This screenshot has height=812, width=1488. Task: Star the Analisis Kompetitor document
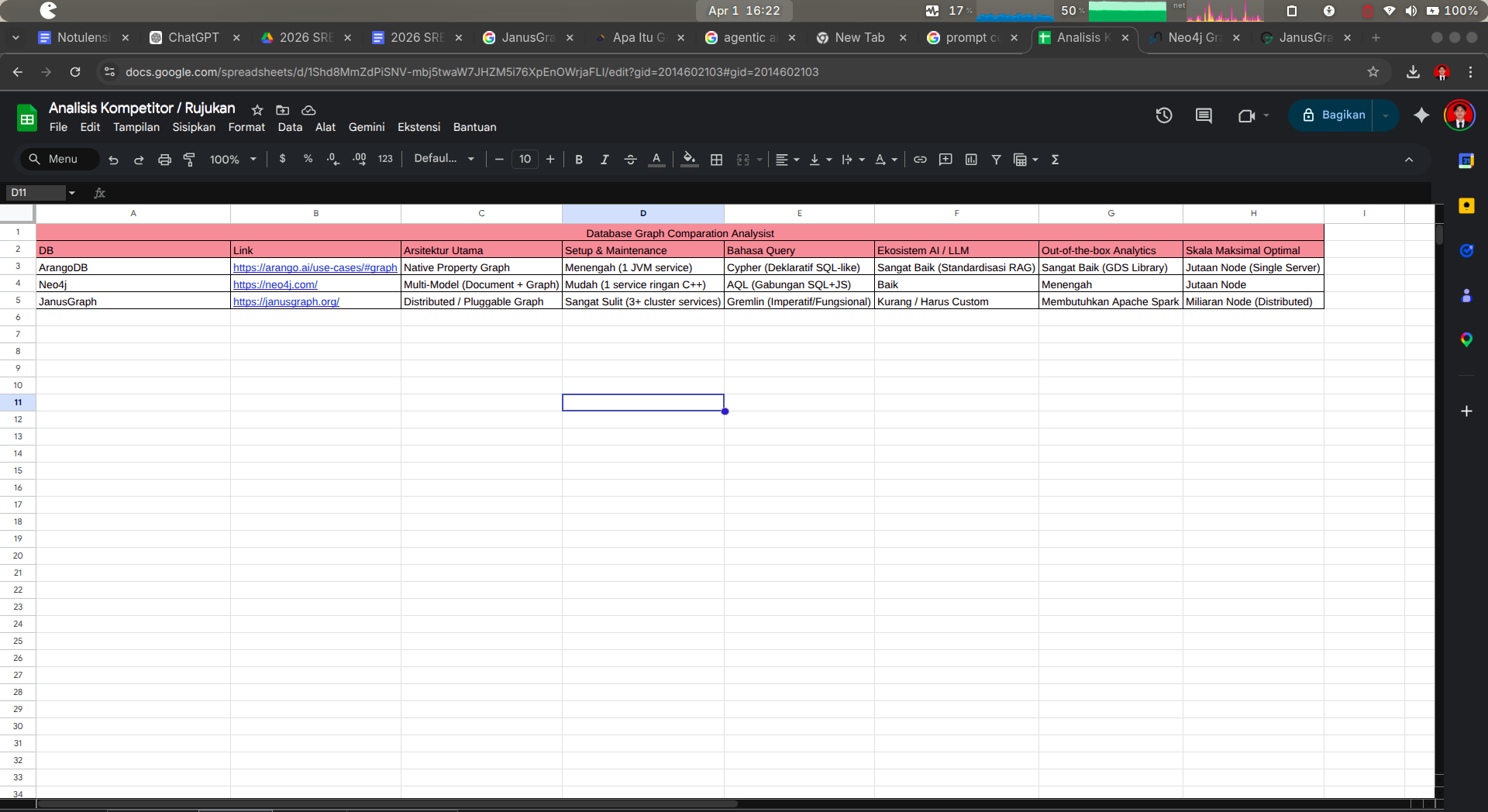click(x=257, y=110)
